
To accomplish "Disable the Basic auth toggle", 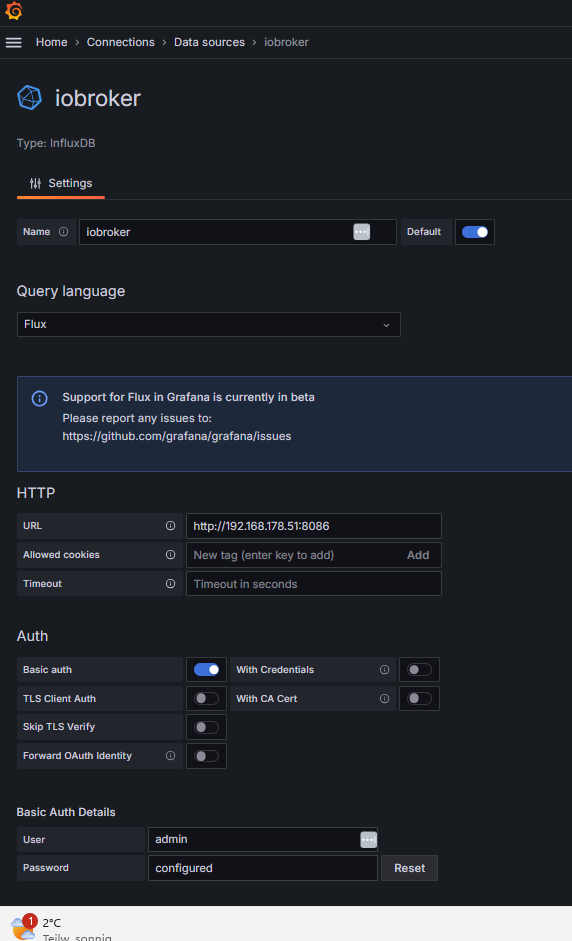I will tap(206, 670).
